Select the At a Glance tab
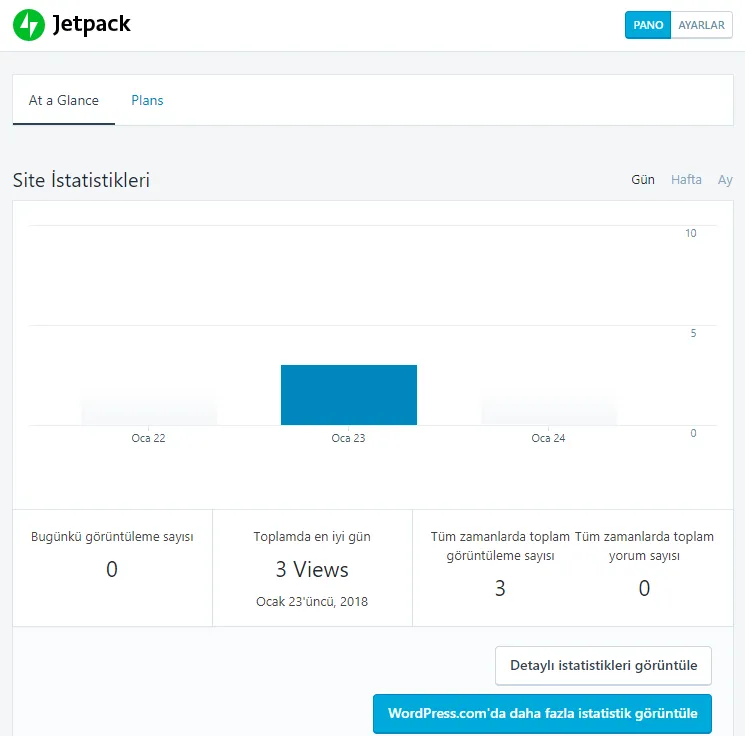The image size is (745, 736). (x=64, y=100)
